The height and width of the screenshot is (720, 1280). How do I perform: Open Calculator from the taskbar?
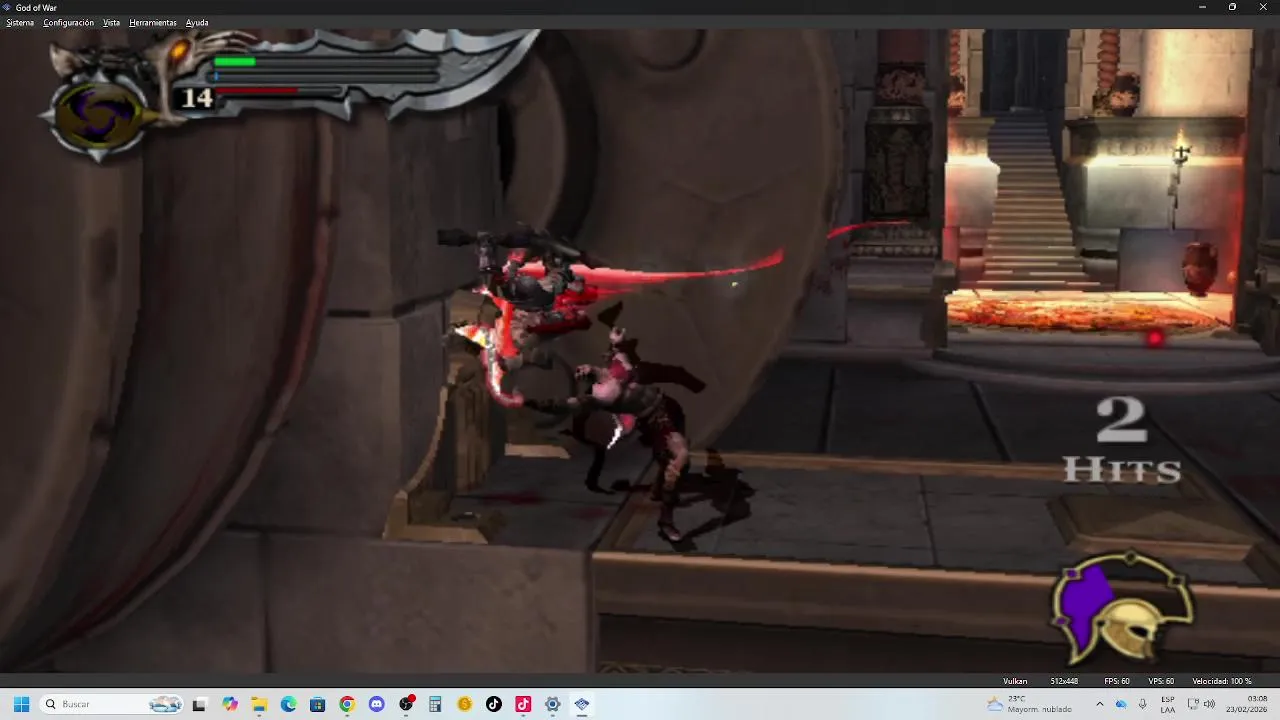(x=435, y=704)
